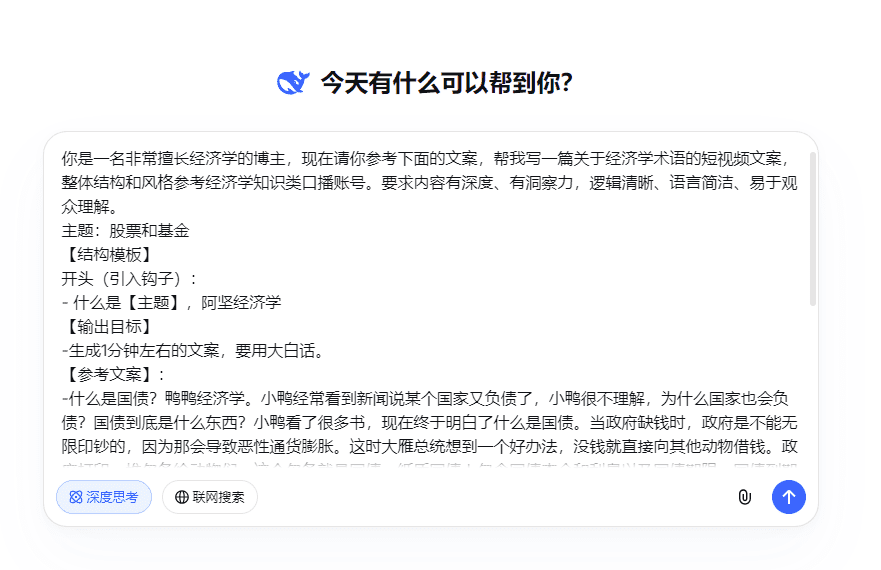Screen dimensions: 881x570
Task: Click the 开头(引入钩子): line
Action: (x=130, y=279)
